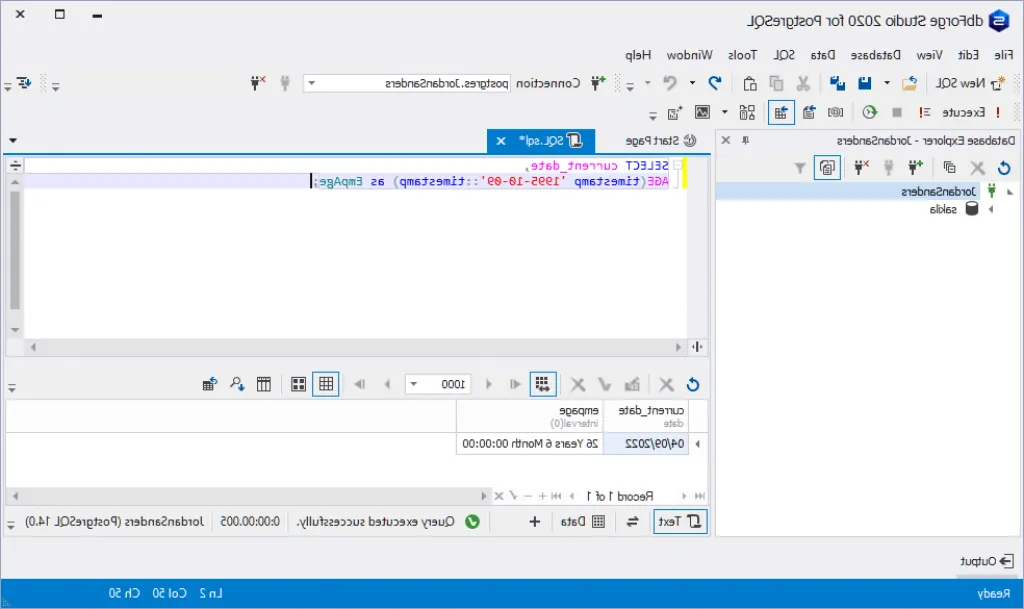
Task: Click the Open File folder icon
Action: coord(909,84)
